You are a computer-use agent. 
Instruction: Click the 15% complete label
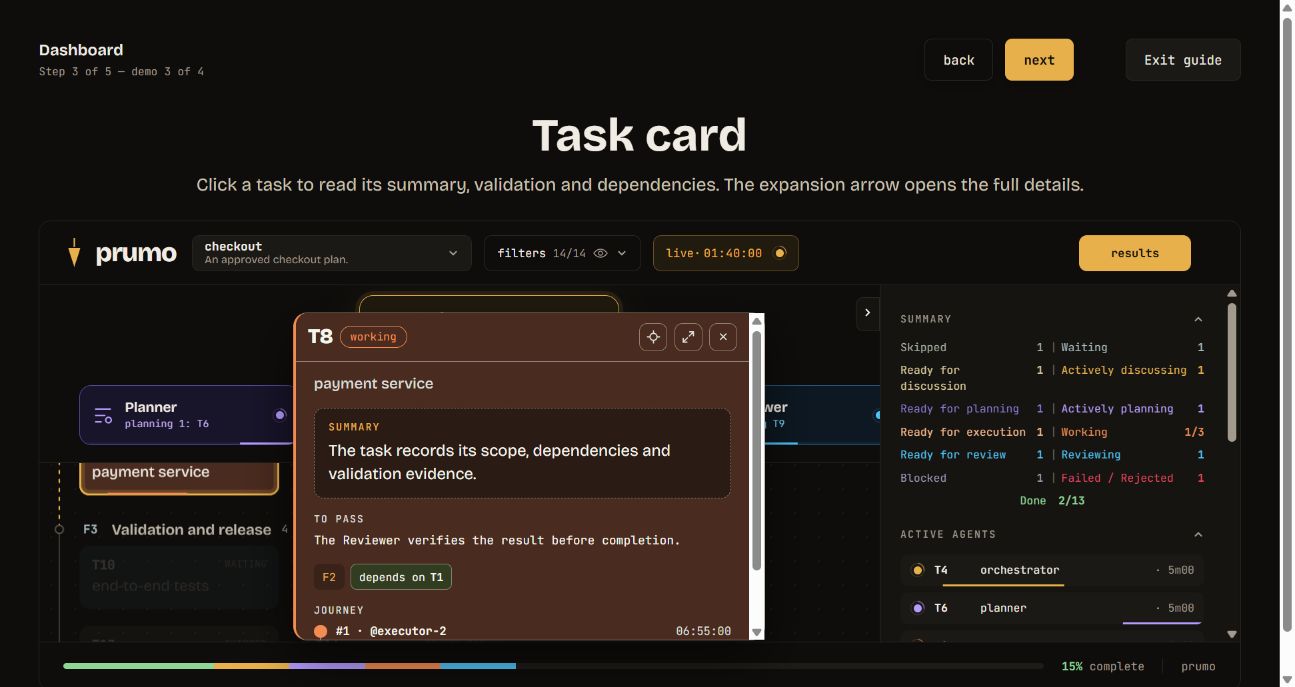tap(1103, 666)
